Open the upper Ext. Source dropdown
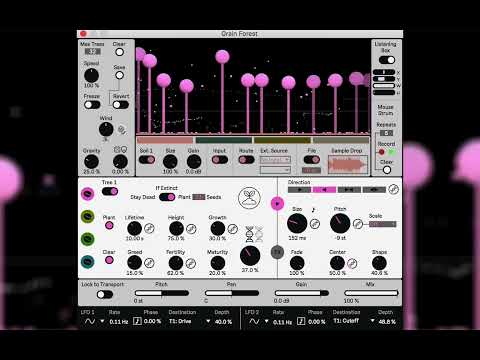Viewport: 480px width, 360px height. 275,160
